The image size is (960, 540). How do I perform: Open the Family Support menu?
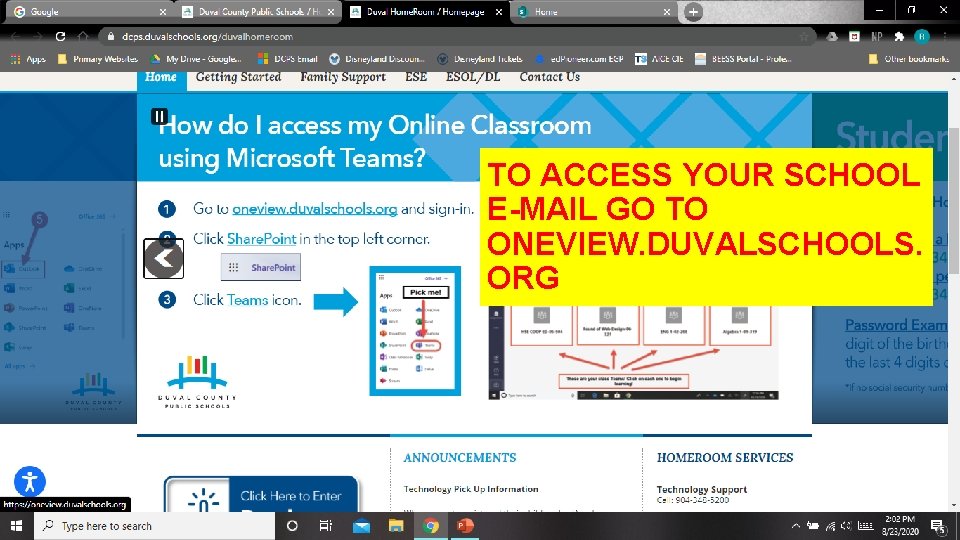[343, 77]
